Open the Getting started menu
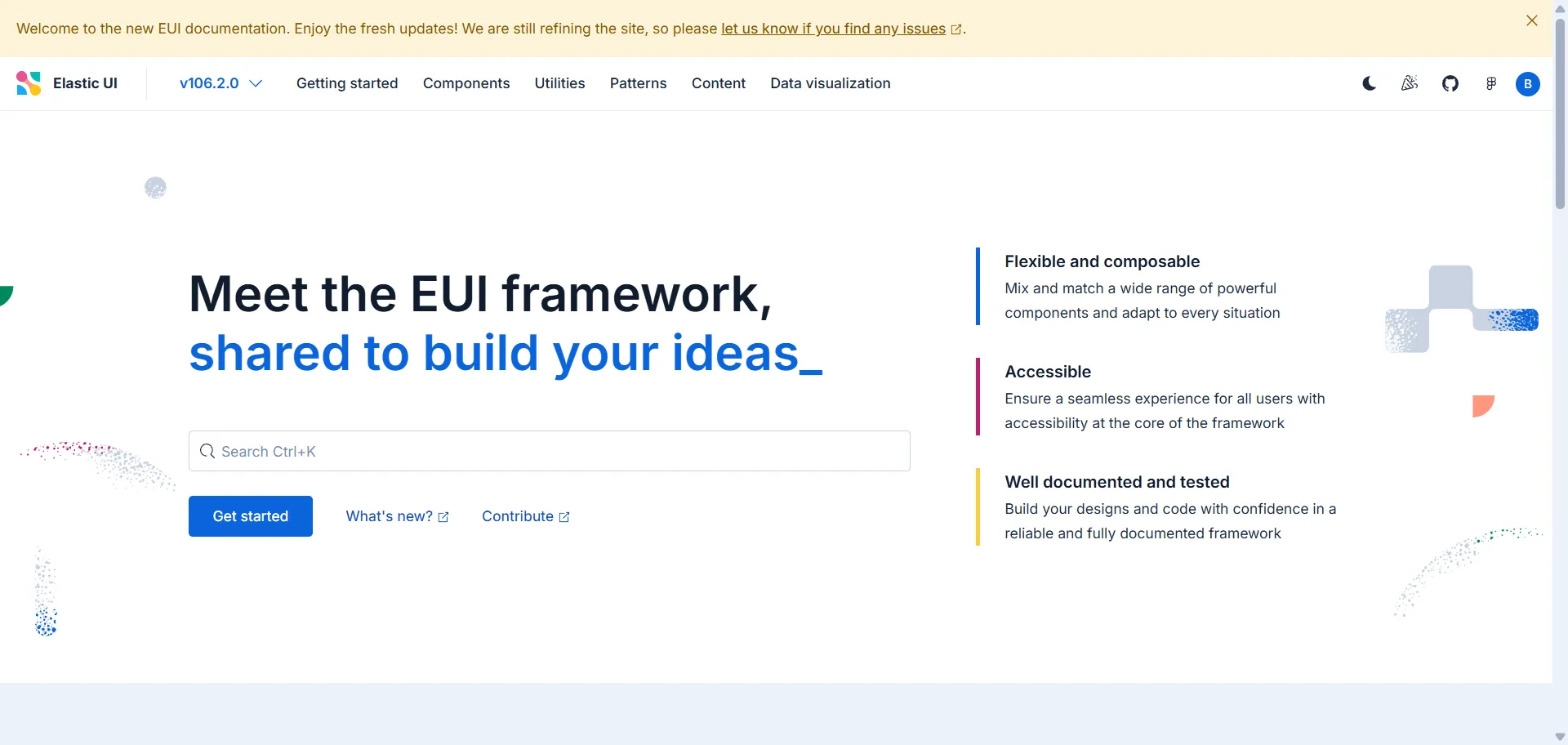Viewport: 1568px width, 745px height. coord(347,83)
